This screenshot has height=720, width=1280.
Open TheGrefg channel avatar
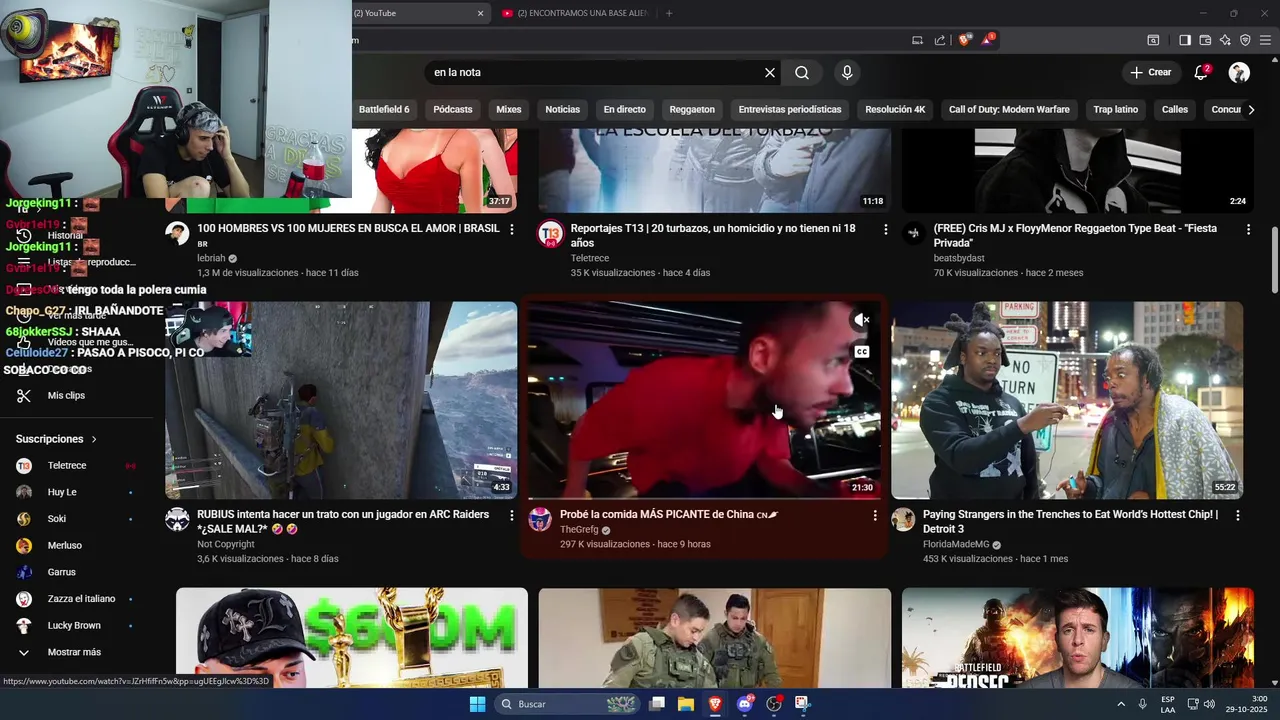540,519
